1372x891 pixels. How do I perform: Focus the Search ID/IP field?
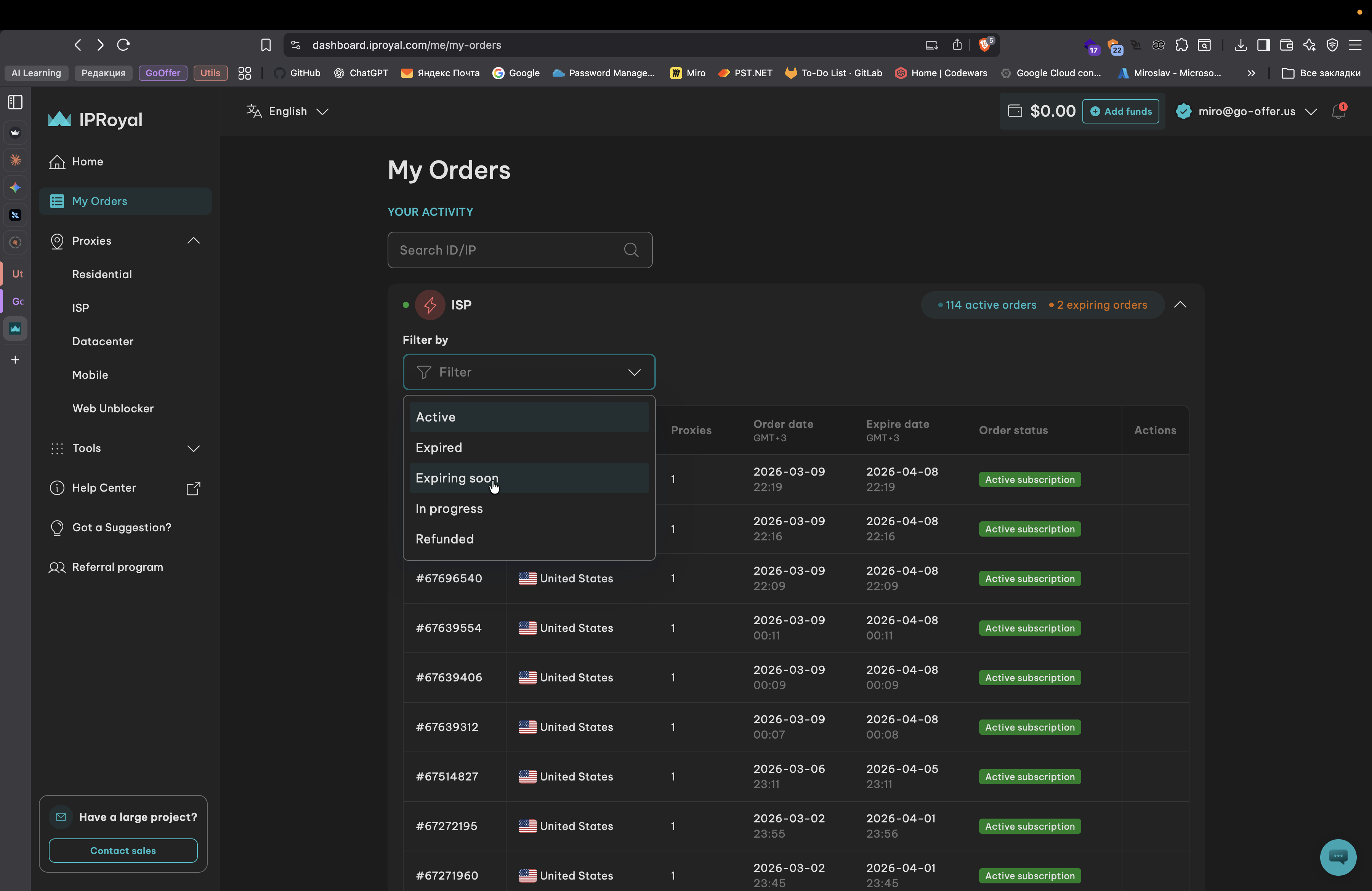pos(502,250)
